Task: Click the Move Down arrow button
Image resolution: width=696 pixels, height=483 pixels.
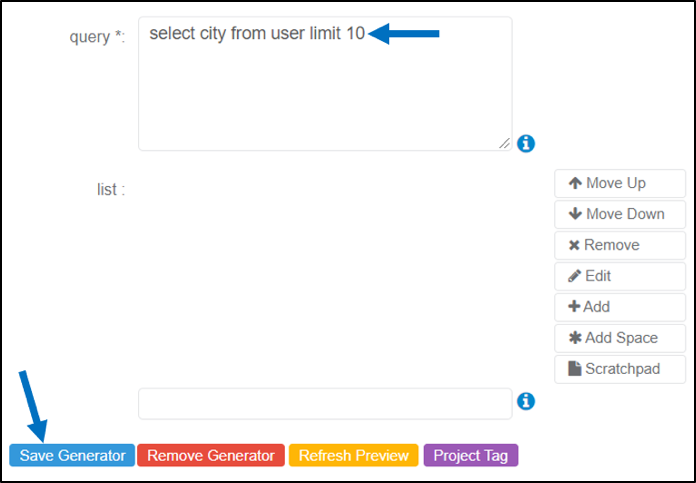Action: pos(620,214)
